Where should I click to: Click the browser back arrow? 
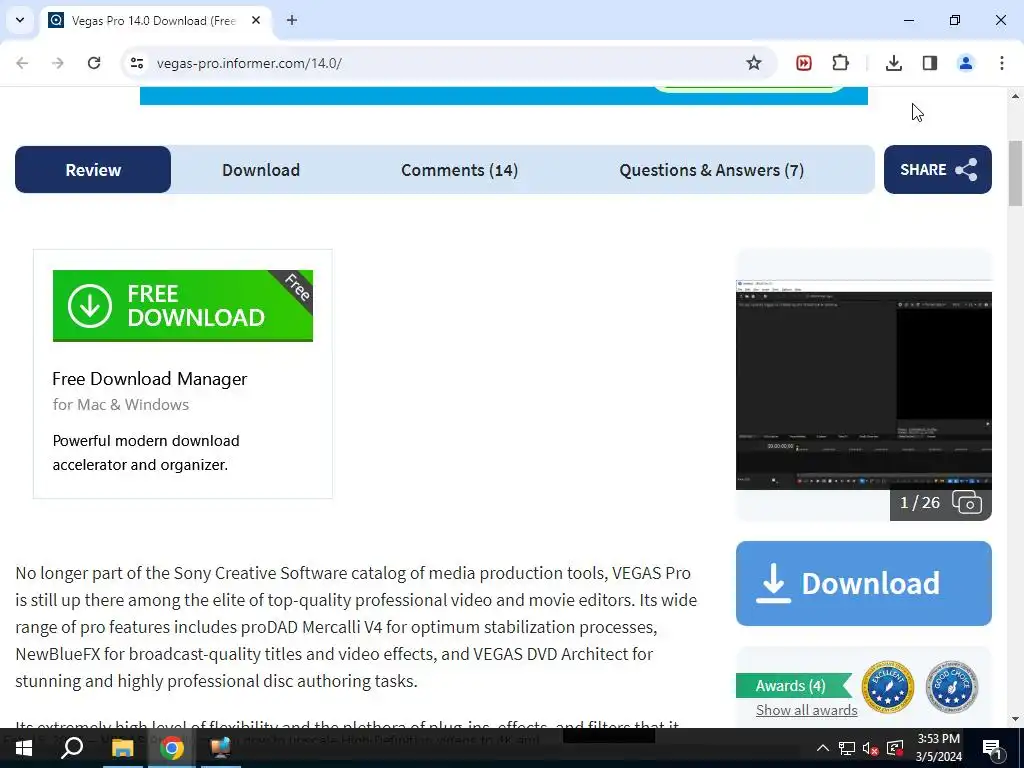22,63
